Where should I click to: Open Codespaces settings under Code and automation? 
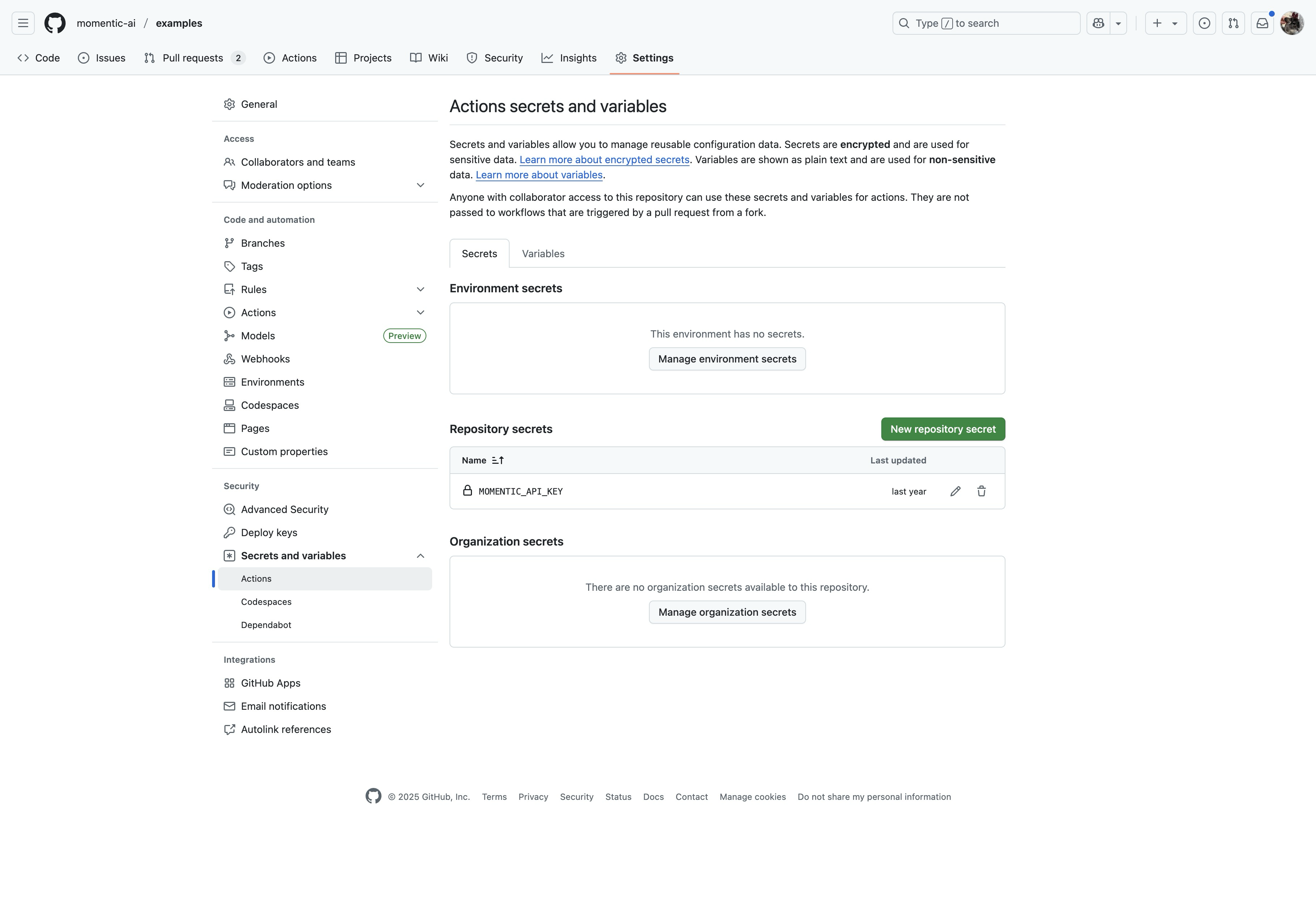[325, 405]
